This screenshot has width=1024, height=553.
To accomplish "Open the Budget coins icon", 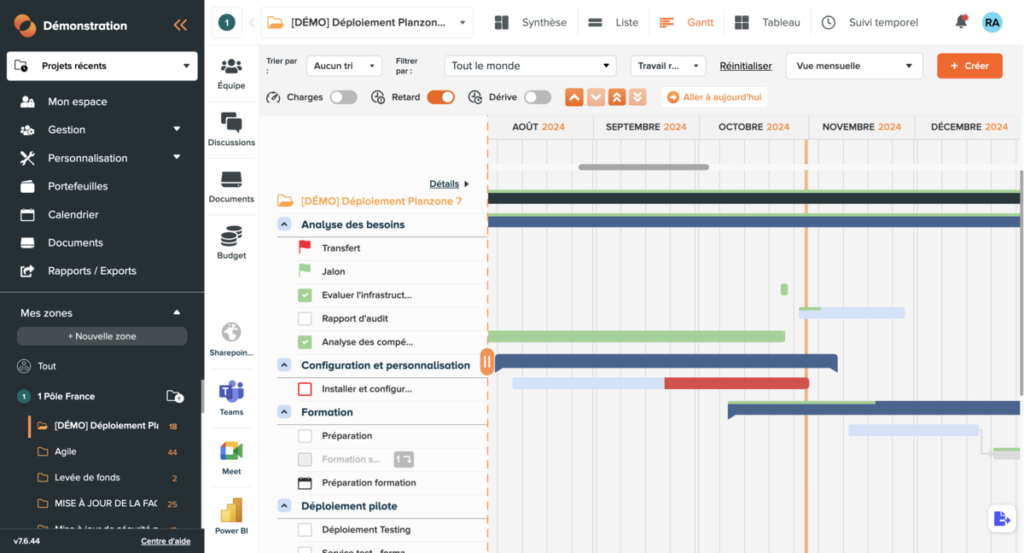I will [231, 238].
